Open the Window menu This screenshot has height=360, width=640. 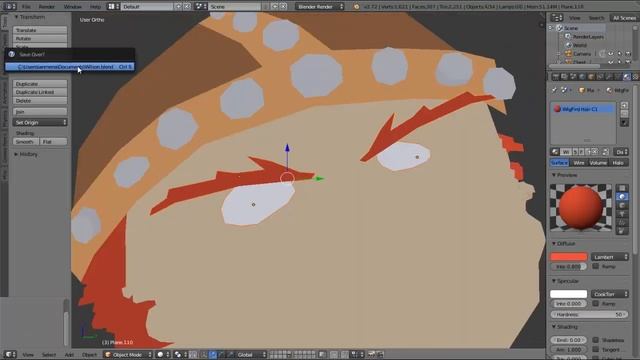pyautogui.click(x=73, y=7)
